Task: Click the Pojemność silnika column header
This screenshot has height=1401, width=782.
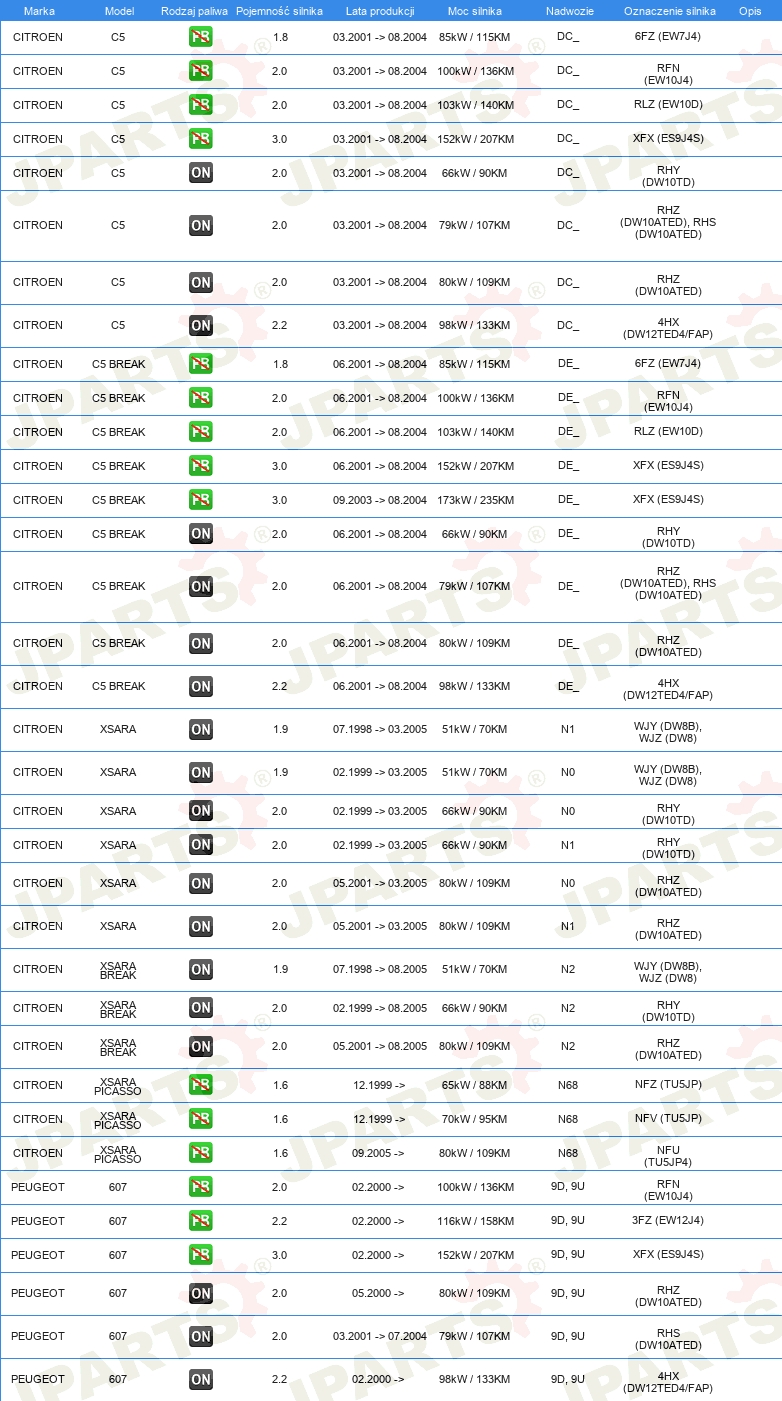Action: pos(279,11)
